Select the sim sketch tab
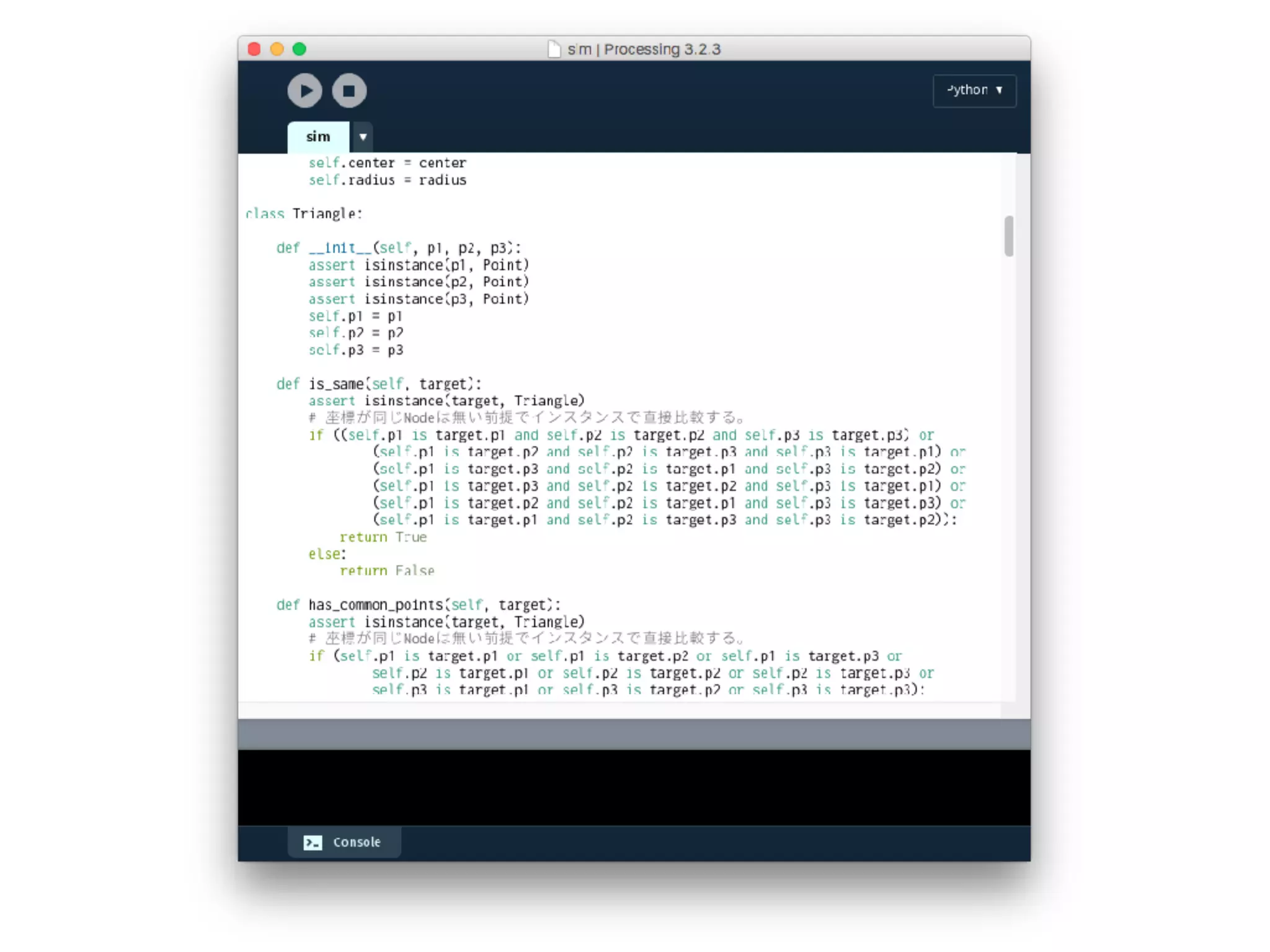The image size is (1270, 952). [318, 137]
